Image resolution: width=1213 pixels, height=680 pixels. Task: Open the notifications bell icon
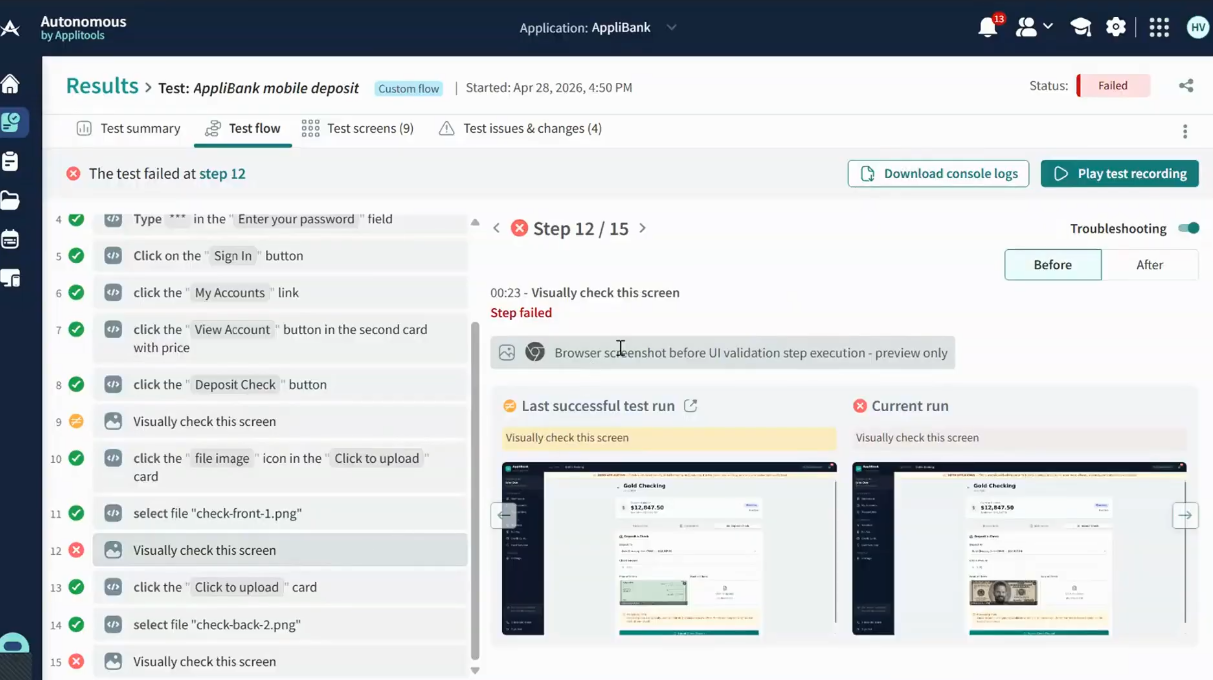[988, 27]
